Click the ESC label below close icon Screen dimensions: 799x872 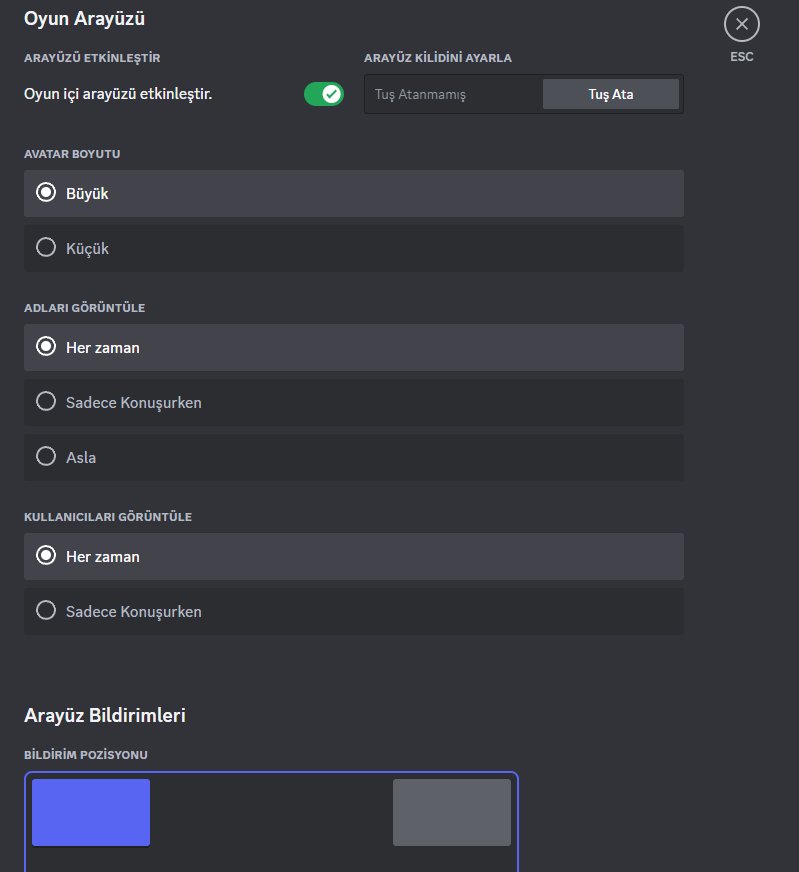click(x=741, y=57)
